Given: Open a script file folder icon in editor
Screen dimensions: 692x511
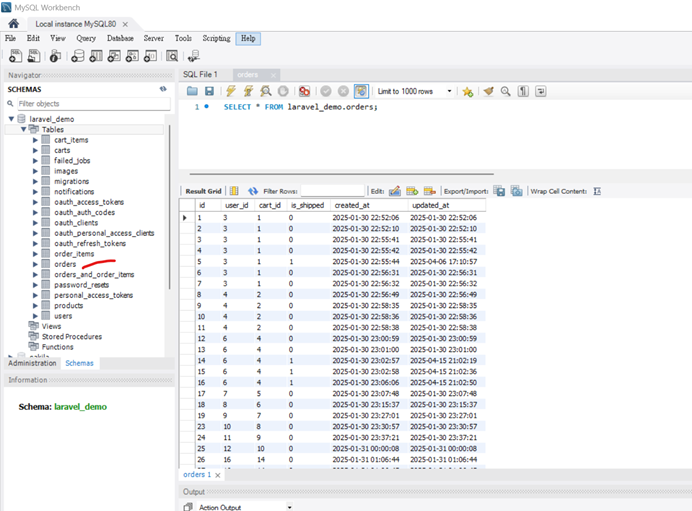Looking at the screenshot, I should 192,91.
